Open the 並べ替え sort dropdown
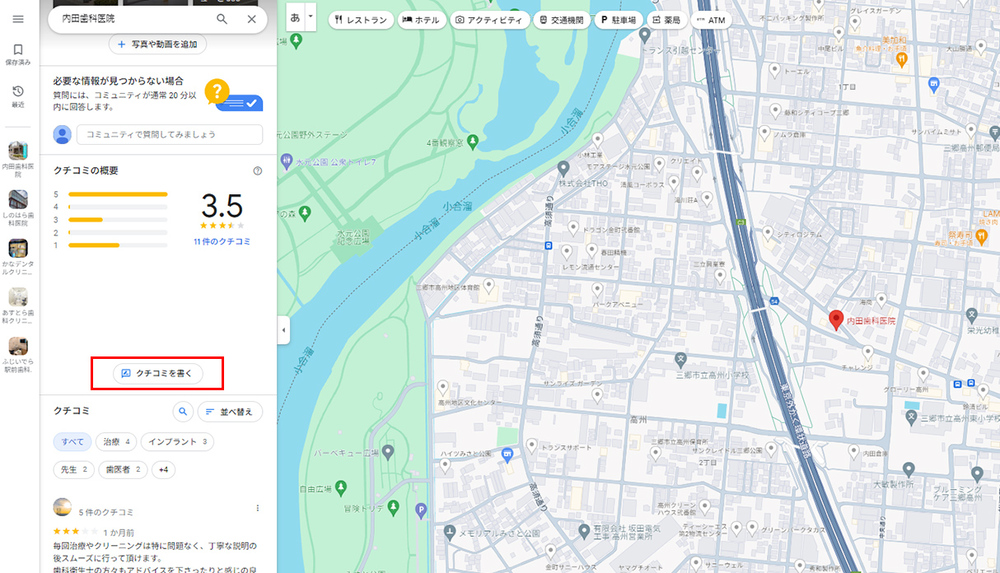This screenshot has height=573, width=1000. click(x=230, y=411)
